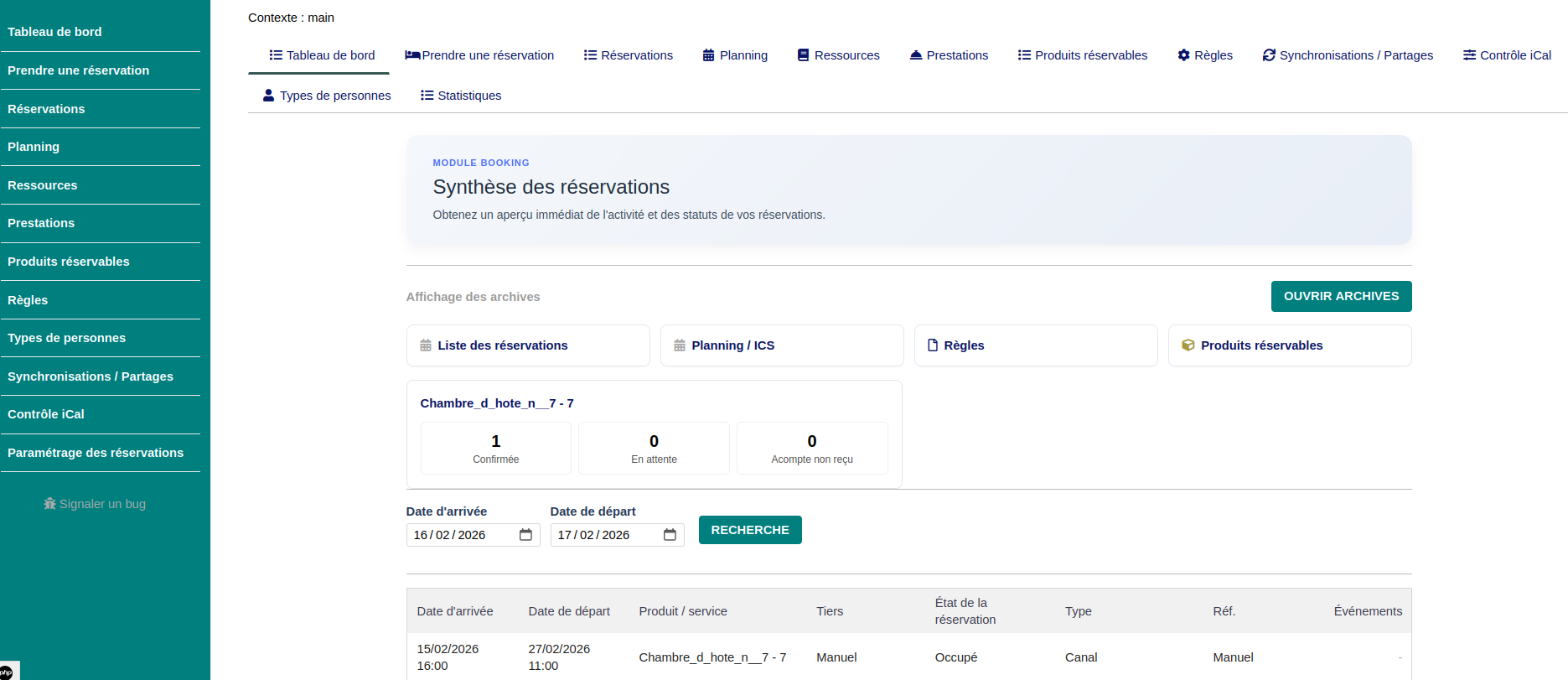Click the calendar icon beside Planning tab
Image resolution: width=1568 pixels, height=680 pixels.
(x=709, y=55)
